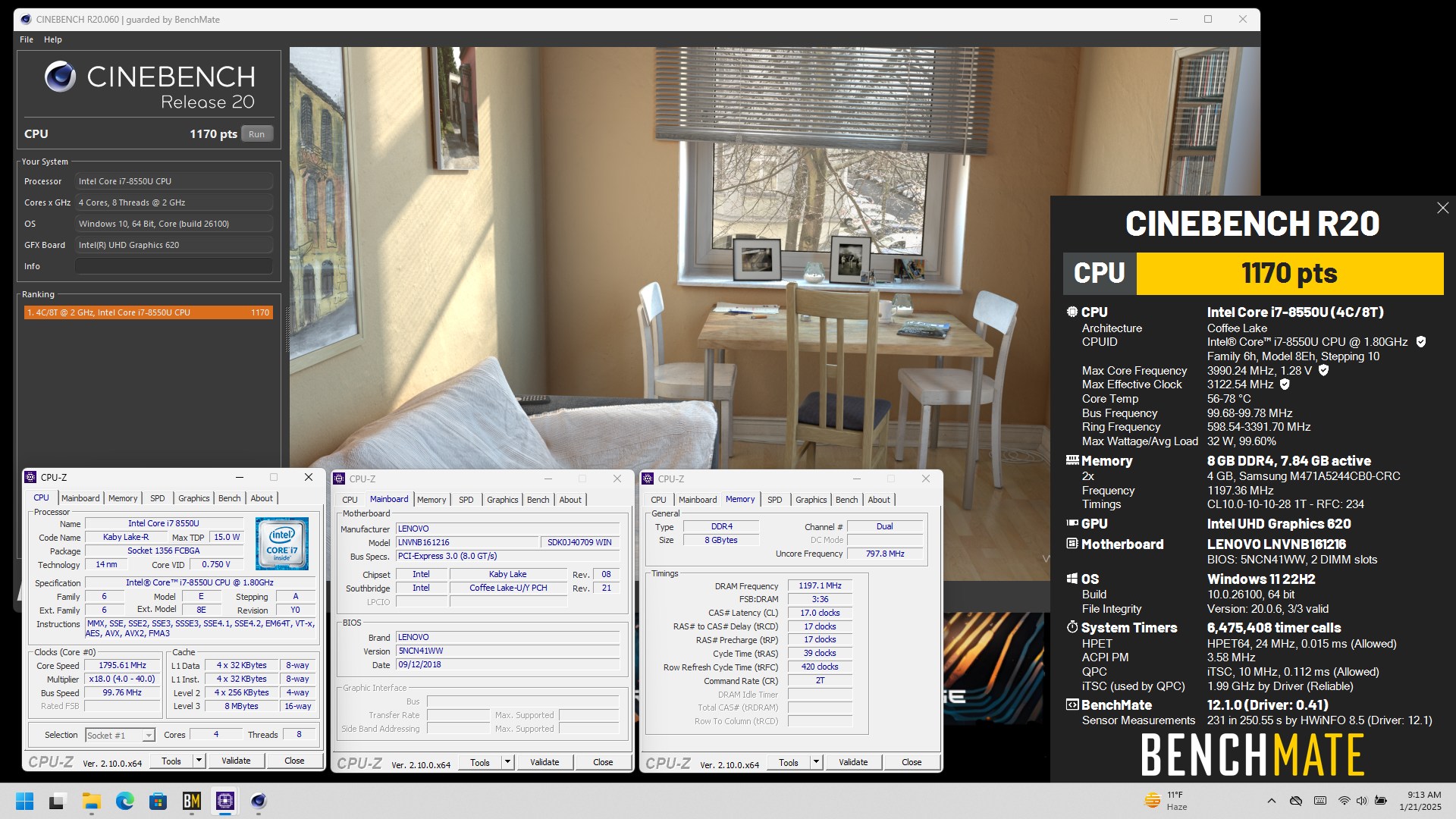Screen dimensions: 1456x819
Task: Click the CPUID verified shield in BenchMate
Action: coord(1421,342)
